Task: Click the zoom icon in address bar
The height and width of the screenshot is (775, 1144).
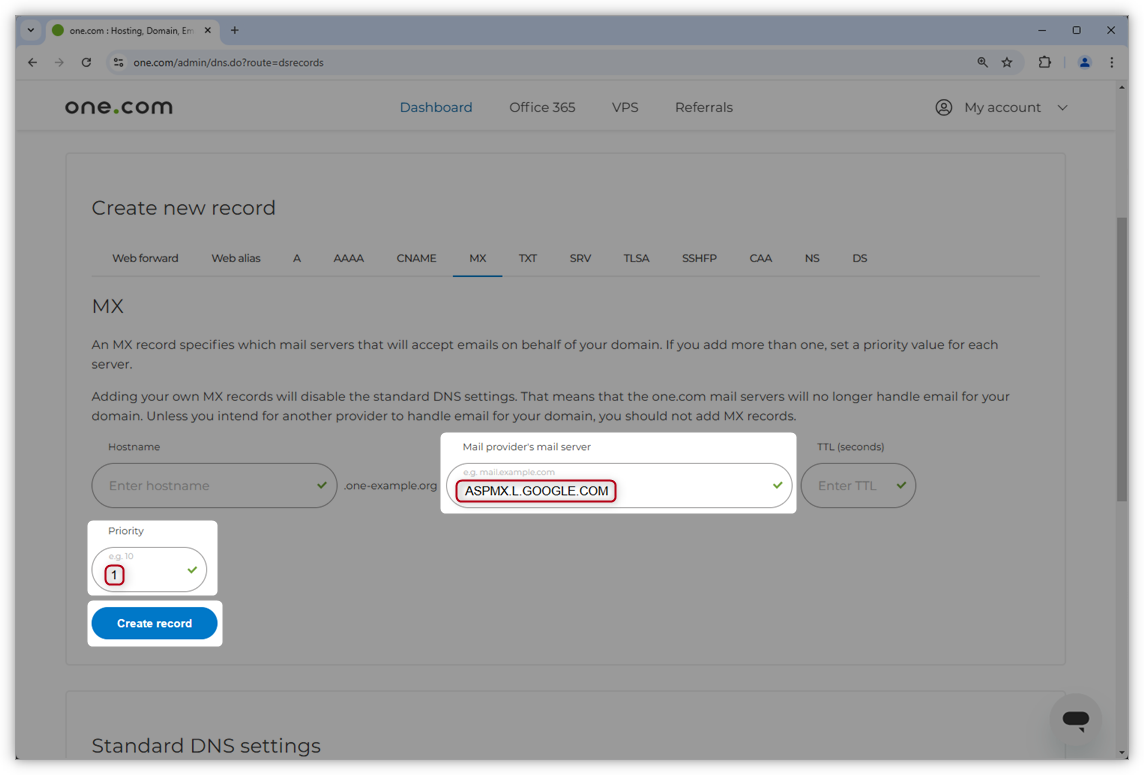Action: tap(981, 62)
